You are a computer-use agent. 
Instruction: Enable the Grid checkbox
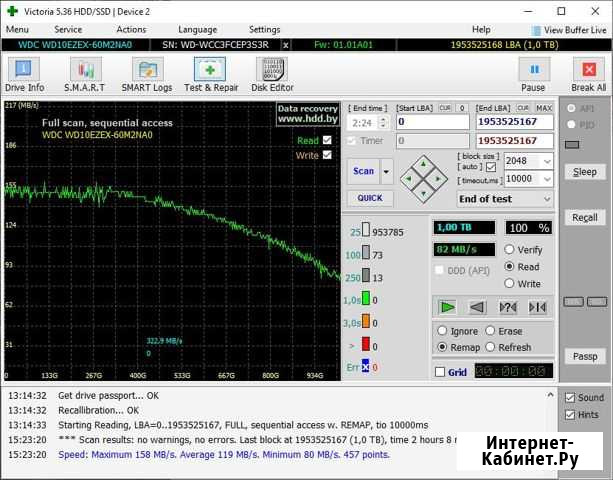tap(440, 372)
